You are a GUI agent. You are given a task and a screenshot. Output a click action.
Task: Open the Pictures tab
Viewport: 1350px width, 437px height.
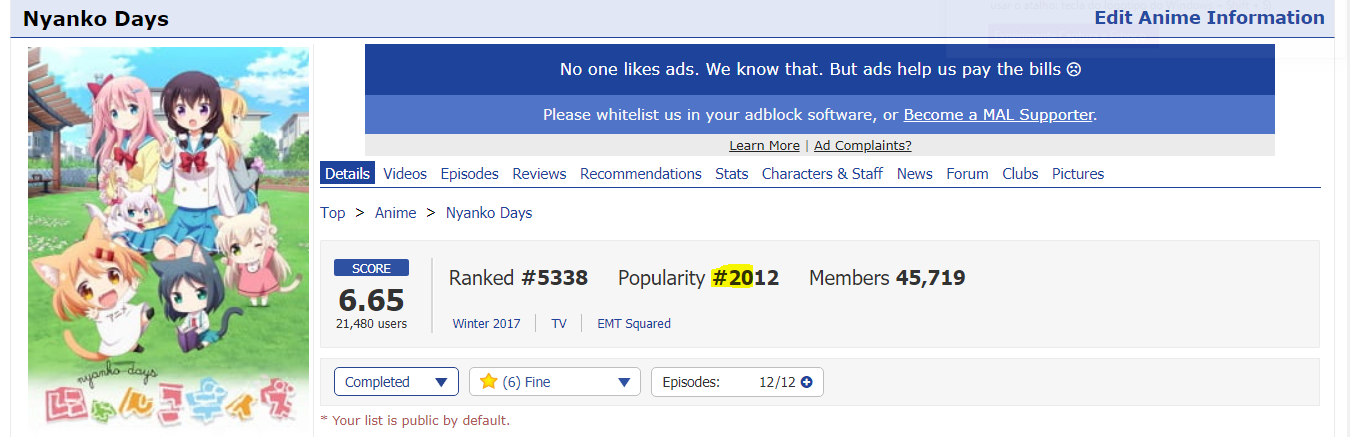pos(1078,173)
